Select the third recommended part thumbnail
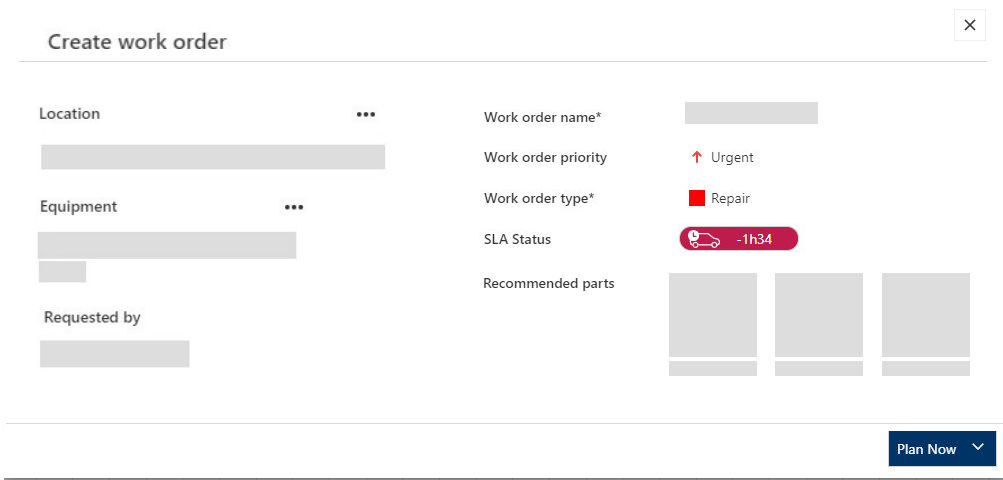 926,315
